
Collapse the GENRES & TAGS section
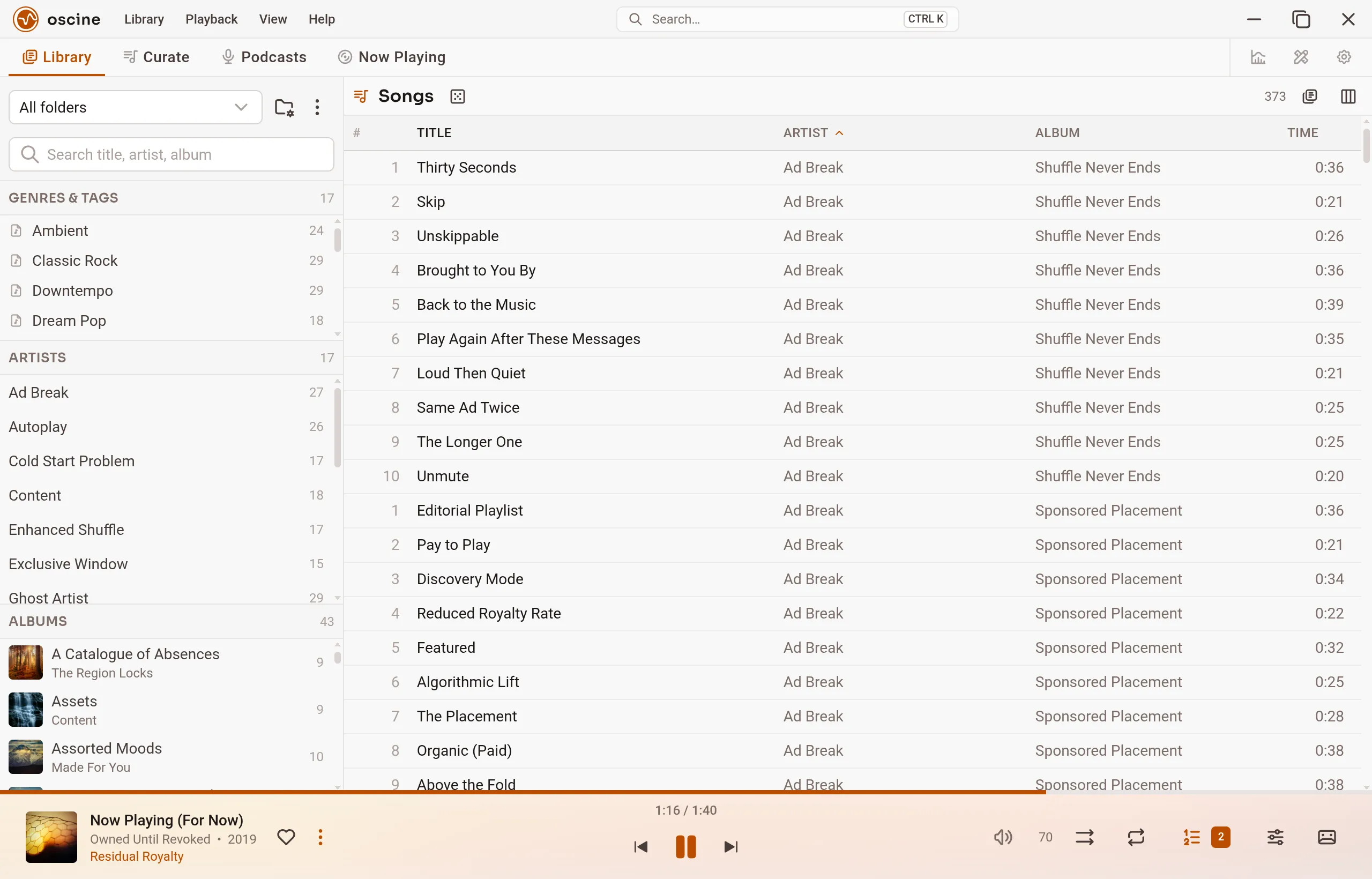(171, 198)
